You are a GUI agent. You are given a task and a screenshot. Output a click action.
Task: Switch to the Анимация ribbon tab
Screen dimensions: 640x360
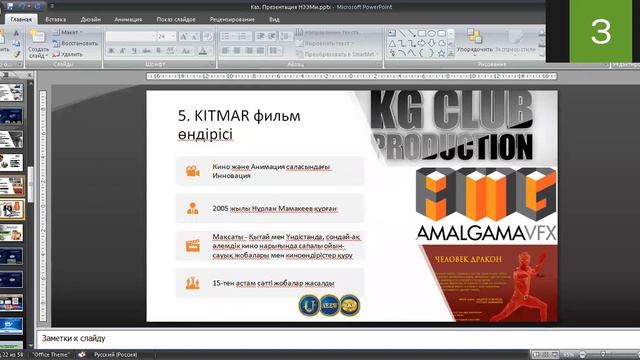tap(128, 19)
